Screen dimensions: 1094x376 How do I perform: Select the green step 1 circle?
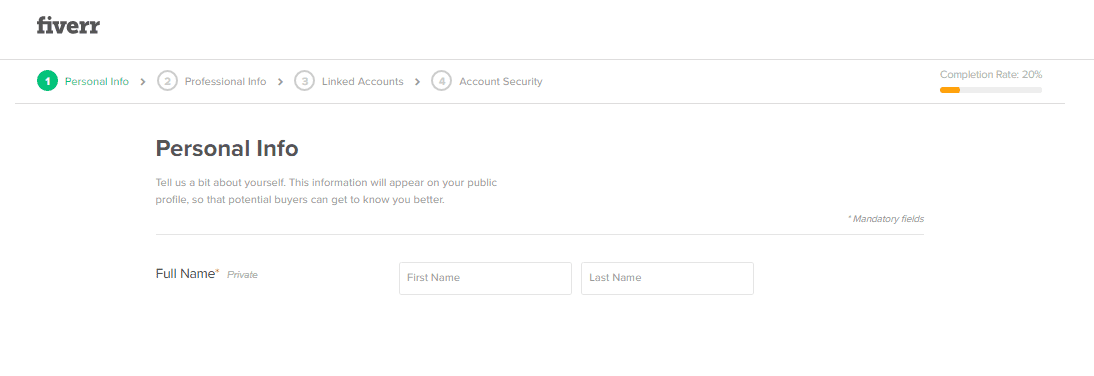click(47, 82)
